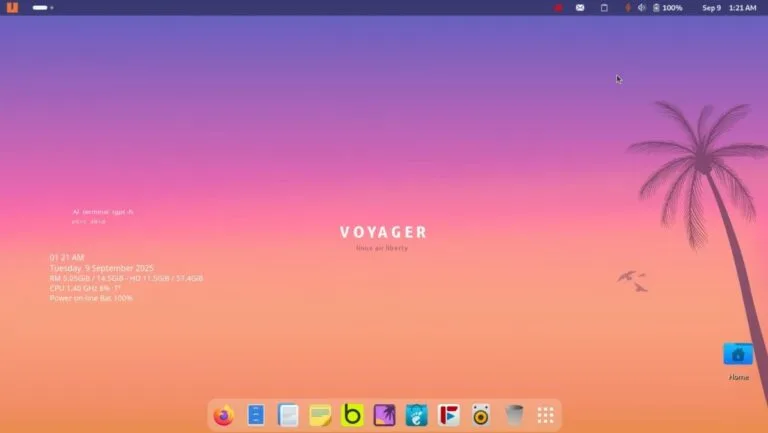This screenshot has width=768, height=433.
Task: Open the volume speaker system menu
Action: (x=641, y=8)
